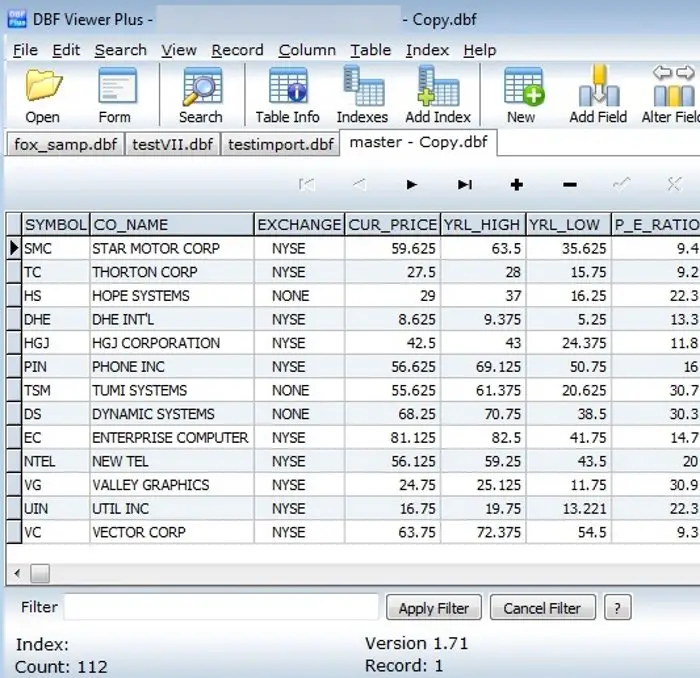This screenshot has width=700, height=678.
Task: Open Alter Field from the toolbar
Action: click(x=671, y=96)
